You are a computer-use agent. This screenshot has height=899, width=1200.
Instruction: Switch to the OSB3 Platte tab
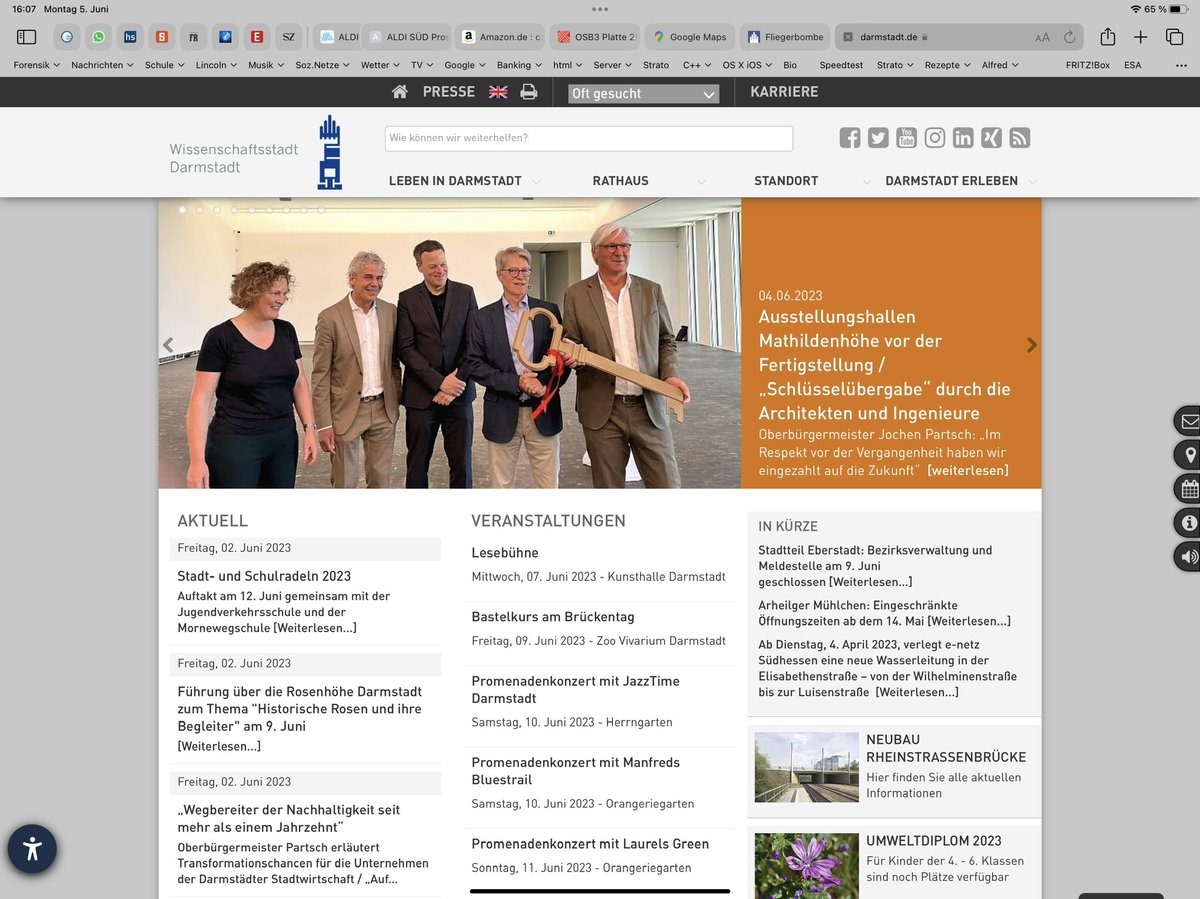pos(595,37)
